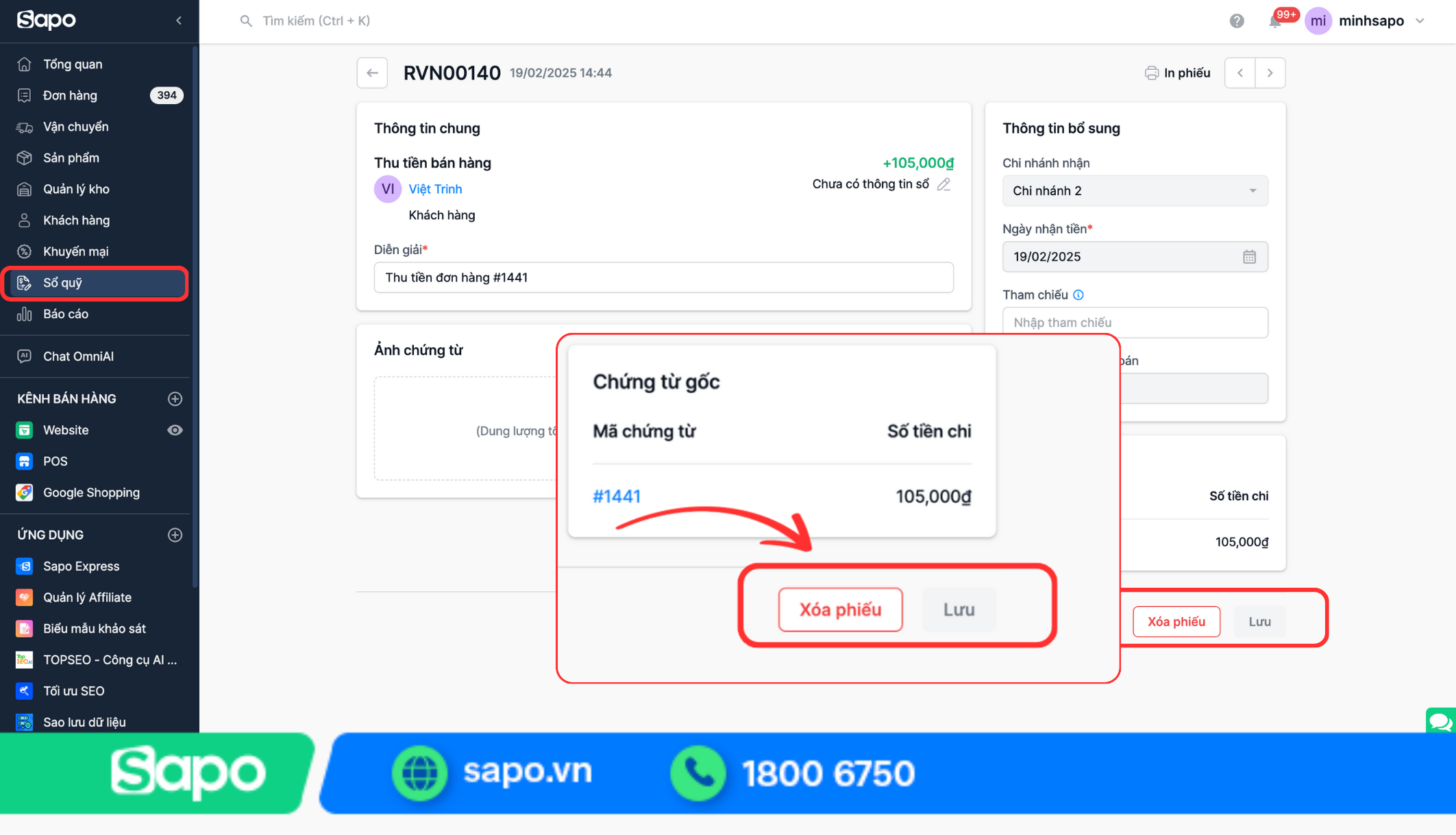
Task: Open the Sapo Express app icon
Action: click(25, 566)
